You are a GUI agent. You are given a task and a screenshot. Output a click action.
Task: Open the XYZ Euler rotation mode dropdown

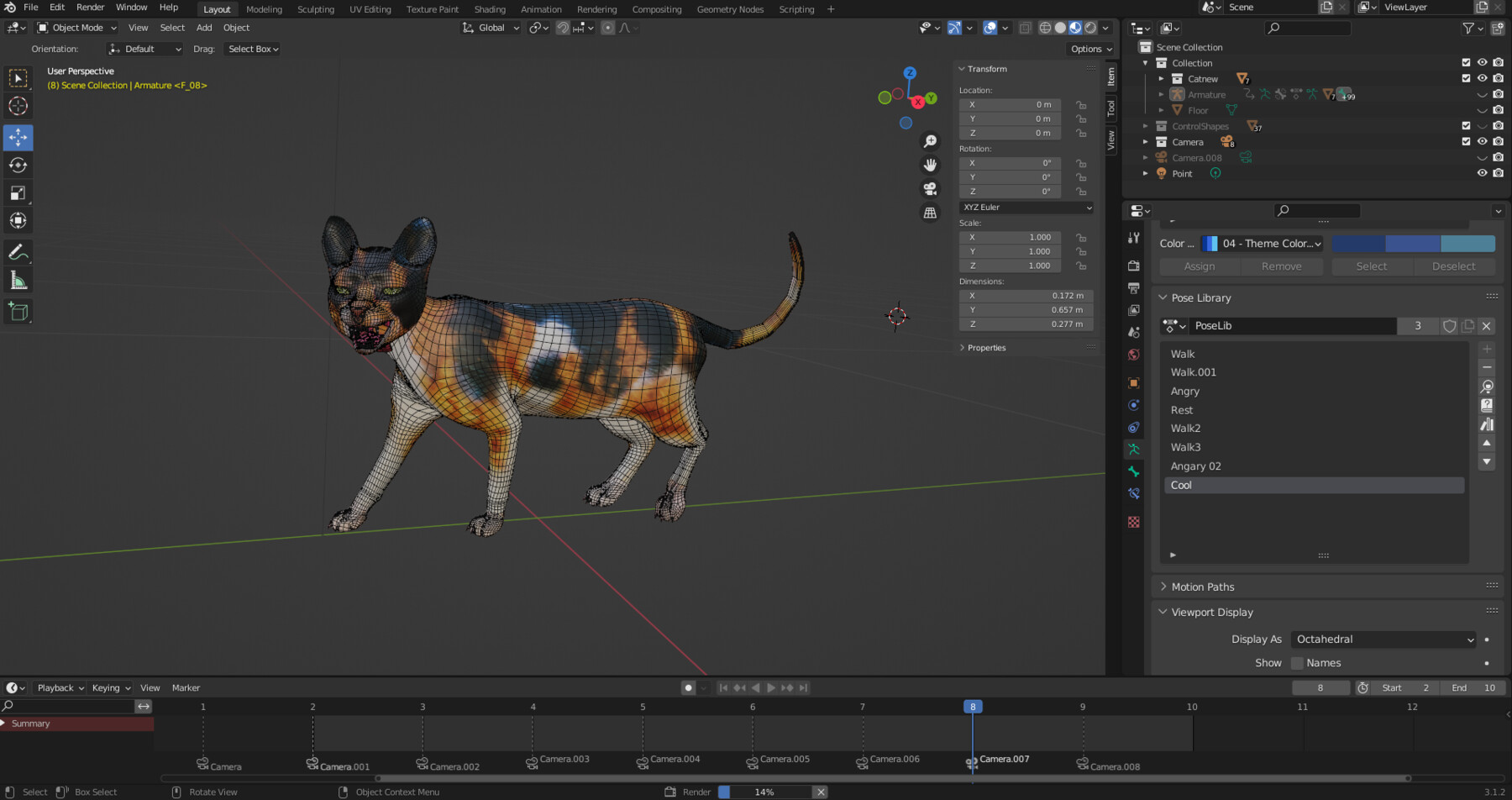click(x=1025, y=208)
